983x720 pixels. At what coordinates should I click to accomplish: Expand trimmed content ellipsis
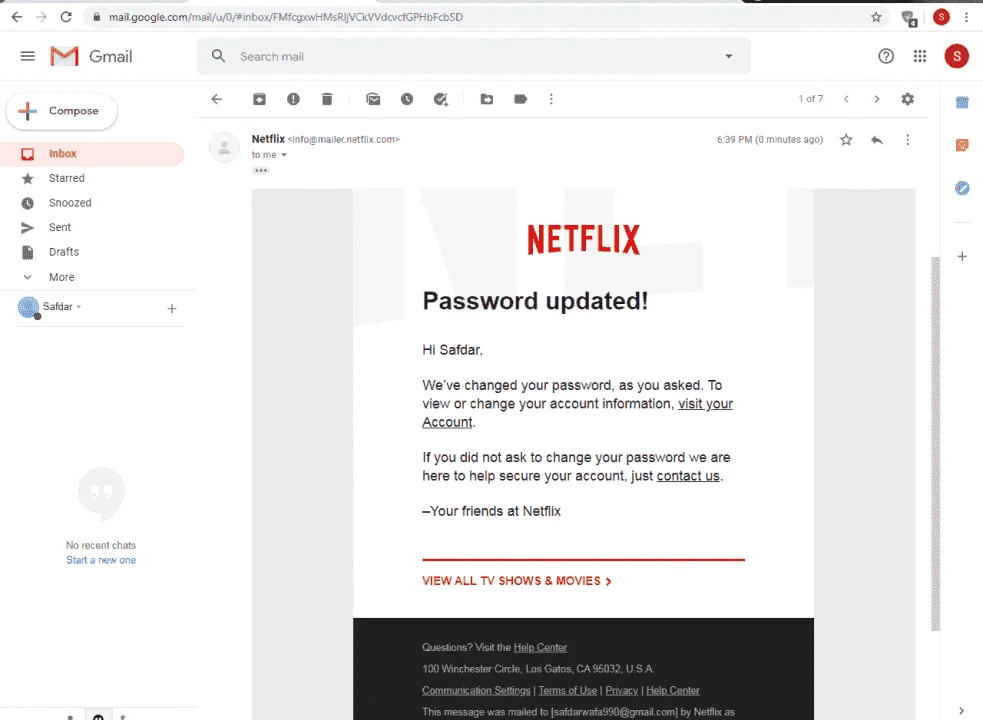pyautogui.click(x=261, y=171)
